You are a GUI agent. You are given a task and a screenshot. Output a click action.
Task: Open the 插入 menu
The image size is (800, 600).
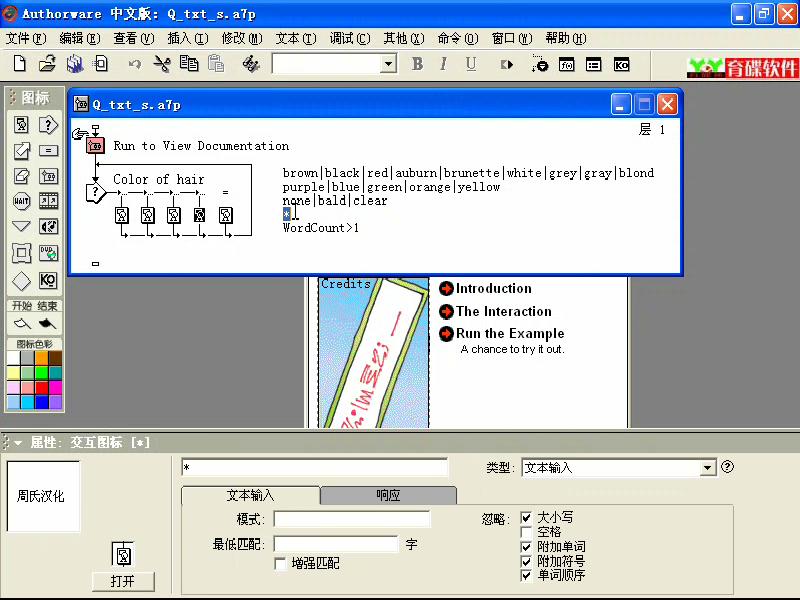pos(188,38)
